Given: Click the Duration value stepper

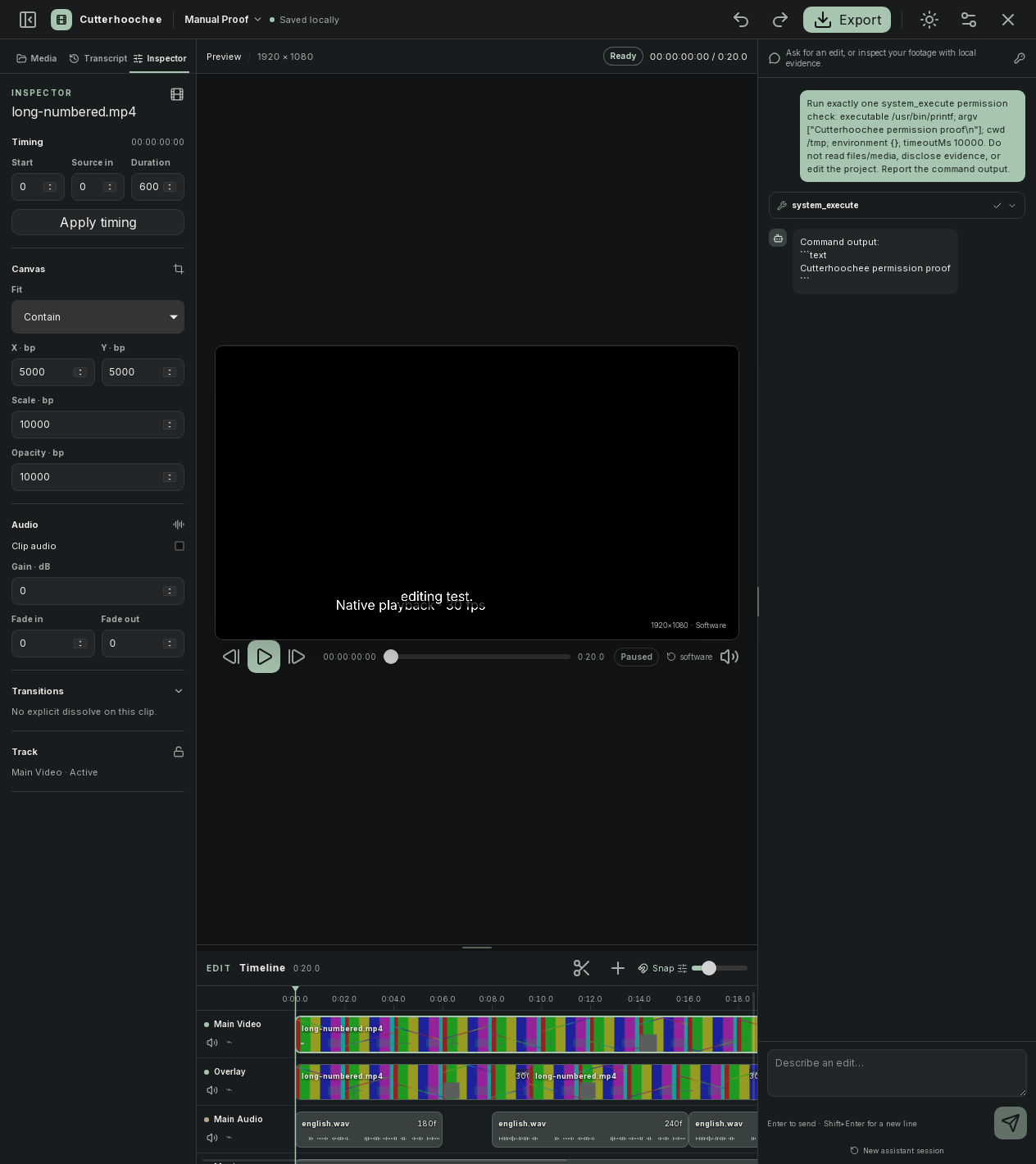Looking at the screenshot, I should pos(170,187).
